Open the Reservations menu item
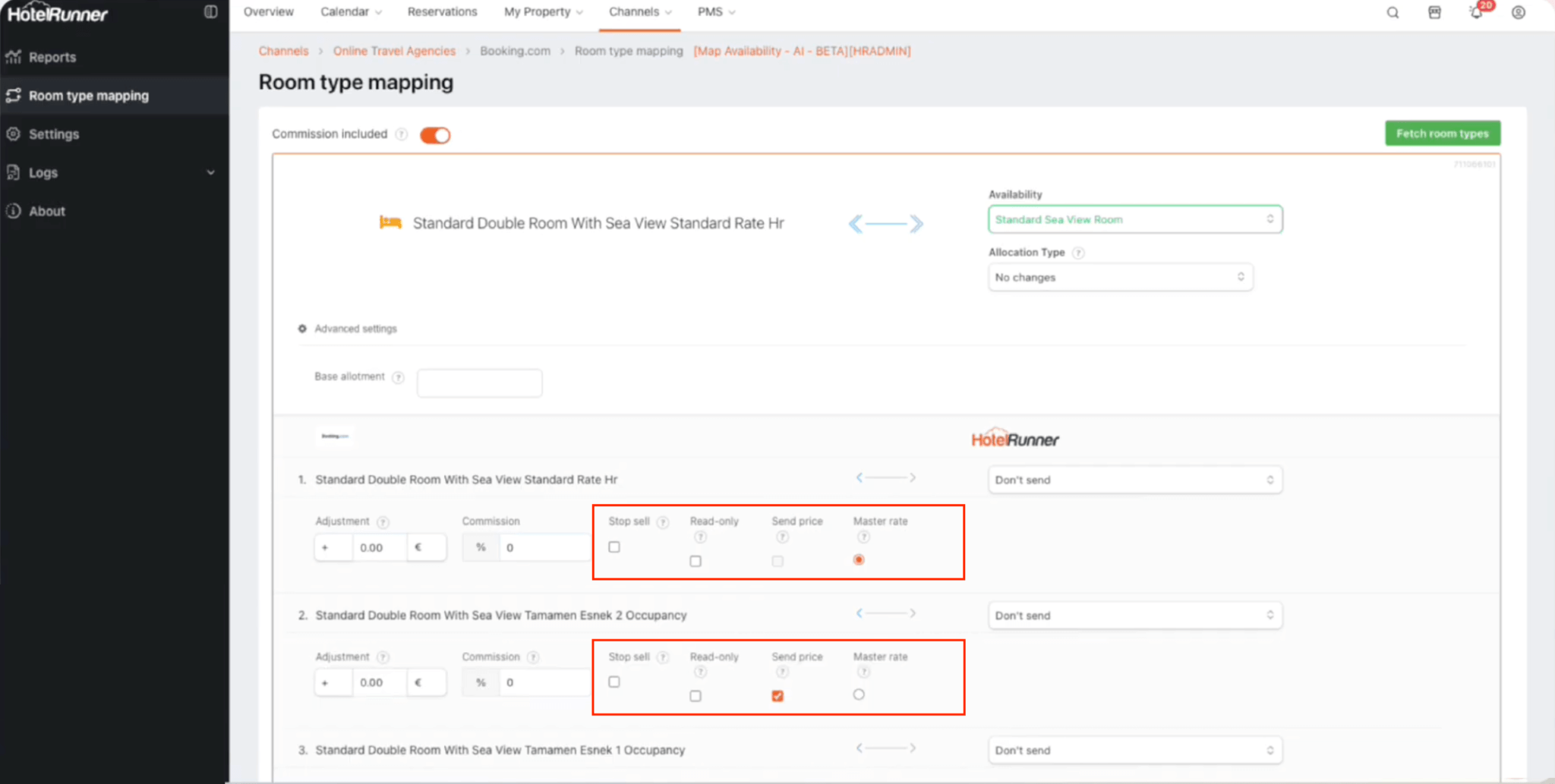The image size is (1555, 784). click(442, 12)
